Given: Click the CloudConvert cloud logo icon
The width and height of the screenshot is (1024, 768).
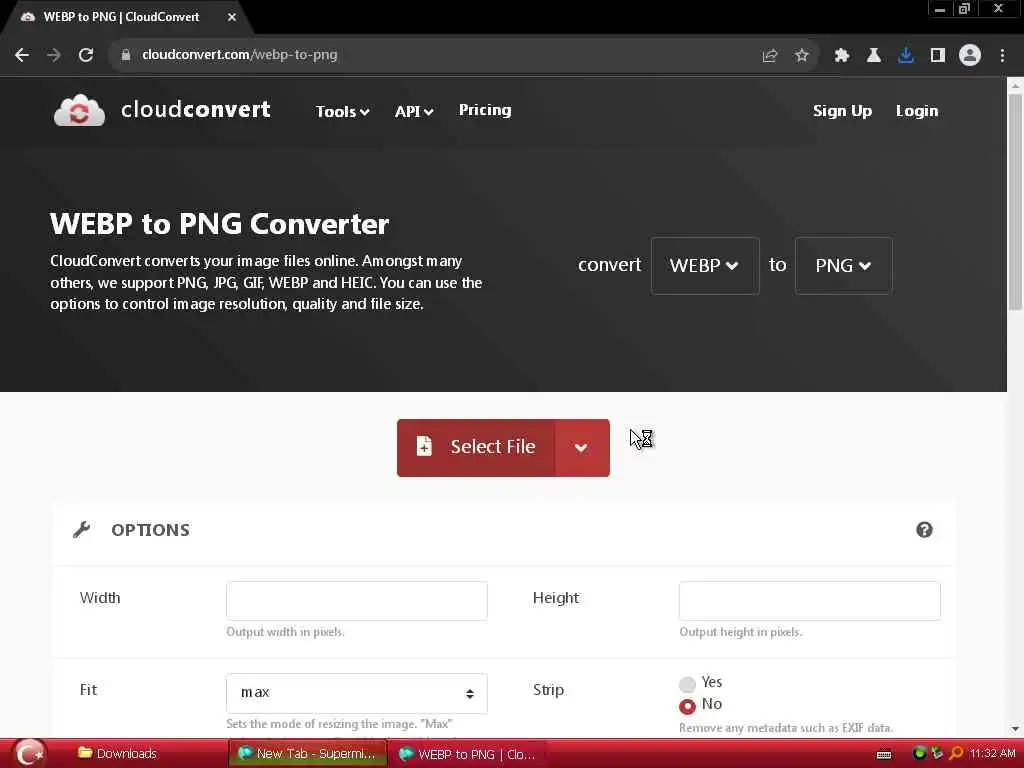Looking at the screenshot, I should click(x=79, y=110).
